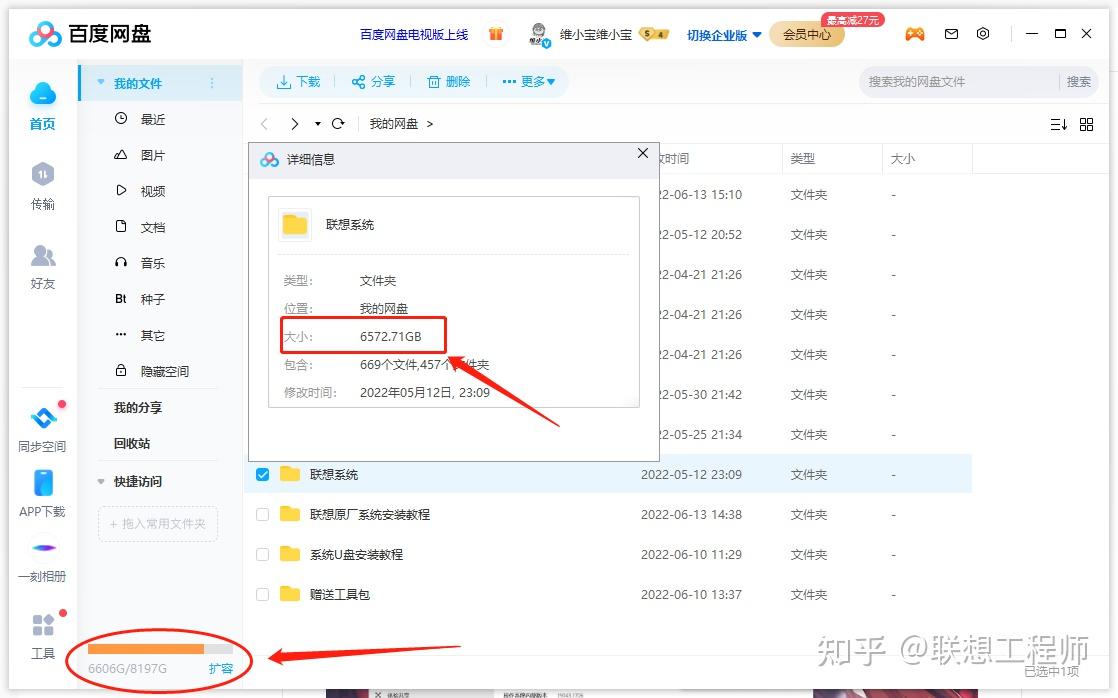Click the 大小 column header
Screen dimensions: 1118x698
[903, 158]
